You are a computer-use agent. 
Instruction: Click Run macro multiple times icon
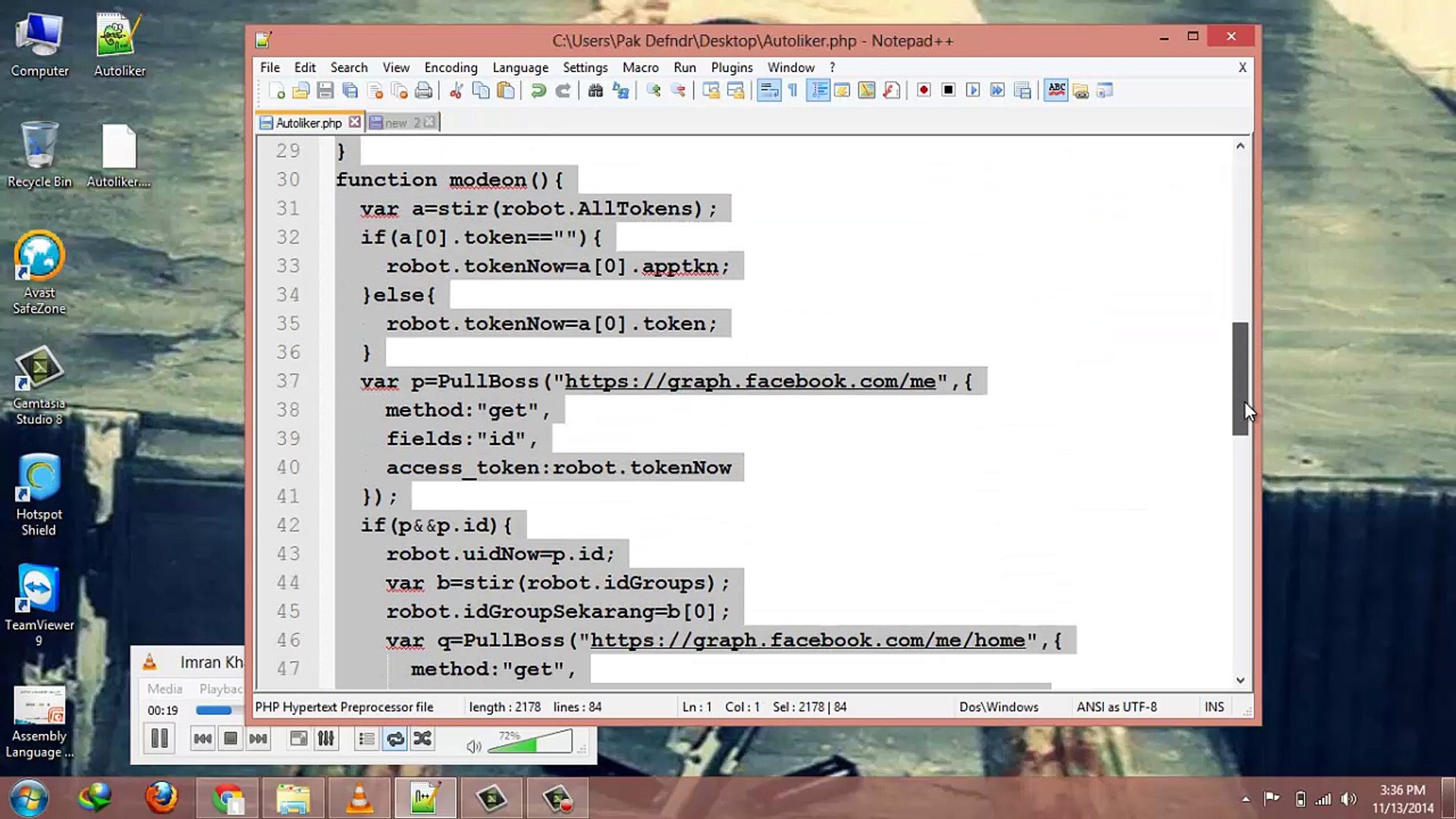997,90
